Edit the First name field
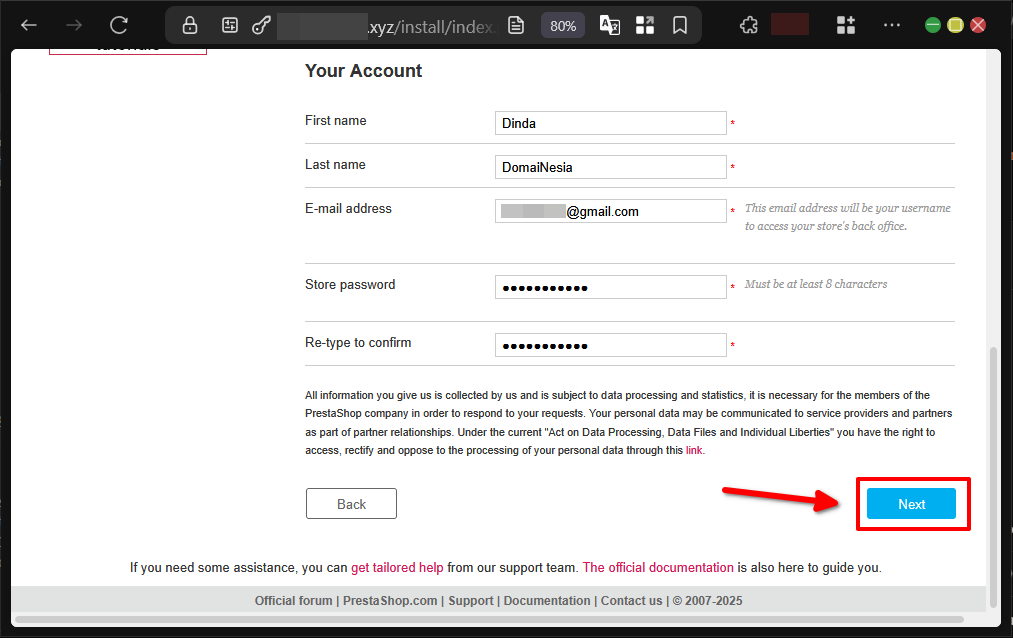This screenshot has width=1013, height=638. (610, 123)
